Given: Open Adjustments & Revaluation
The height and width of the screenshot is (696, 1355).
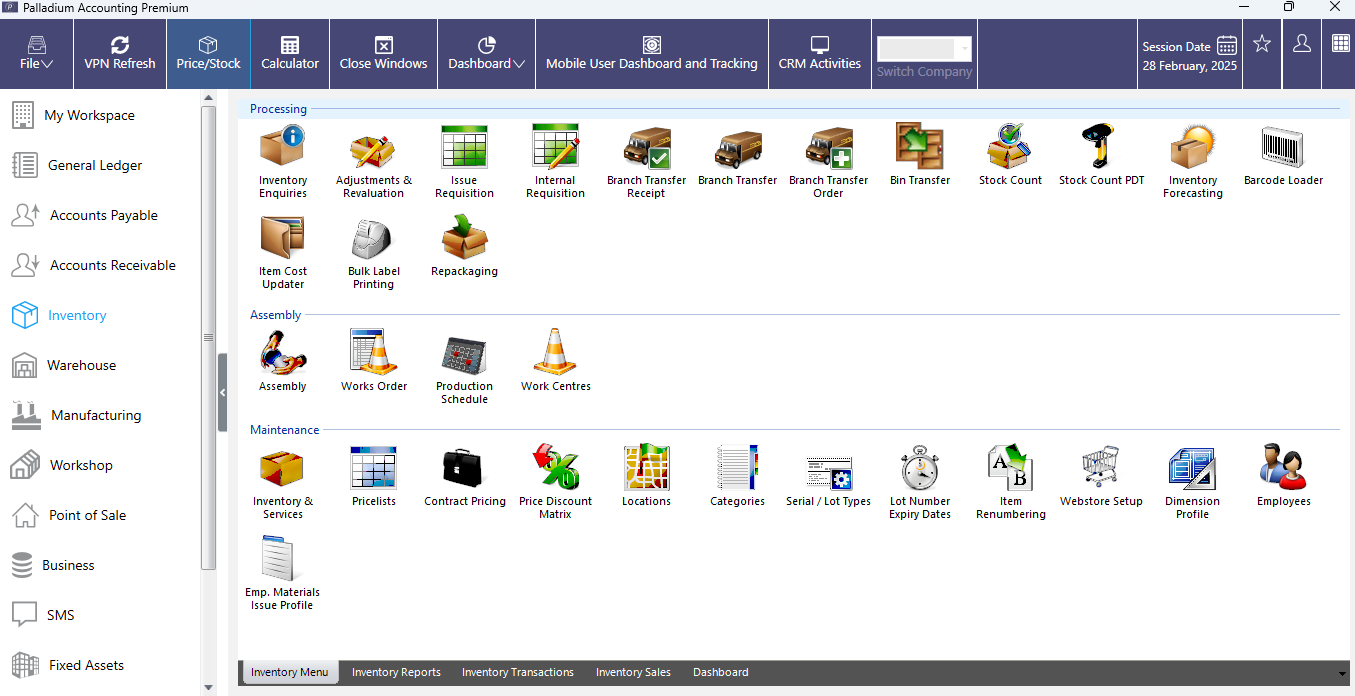Looking at the screenshot, I should coord(374,161).
